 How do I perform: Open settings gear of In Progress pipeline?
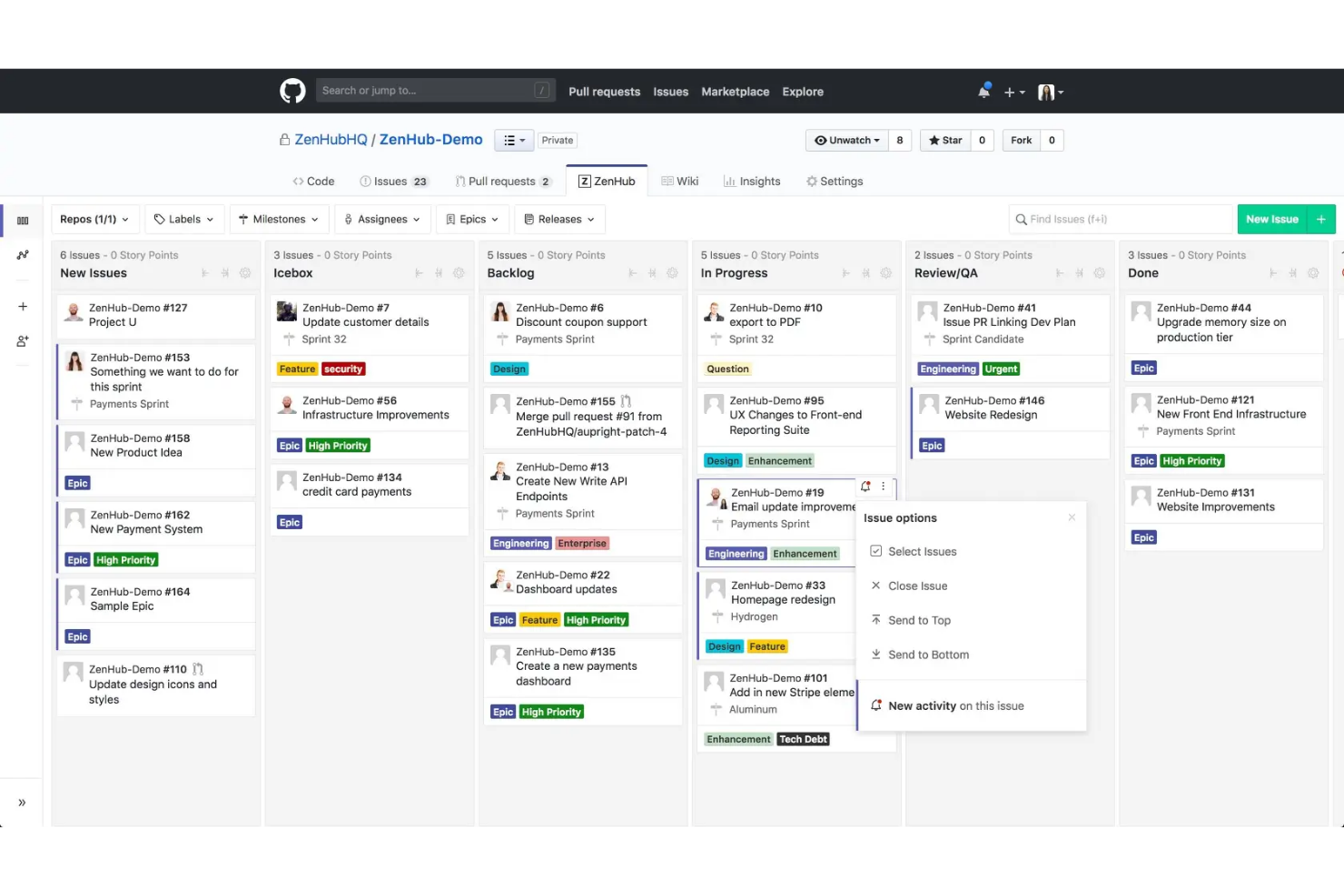(886, 273)
